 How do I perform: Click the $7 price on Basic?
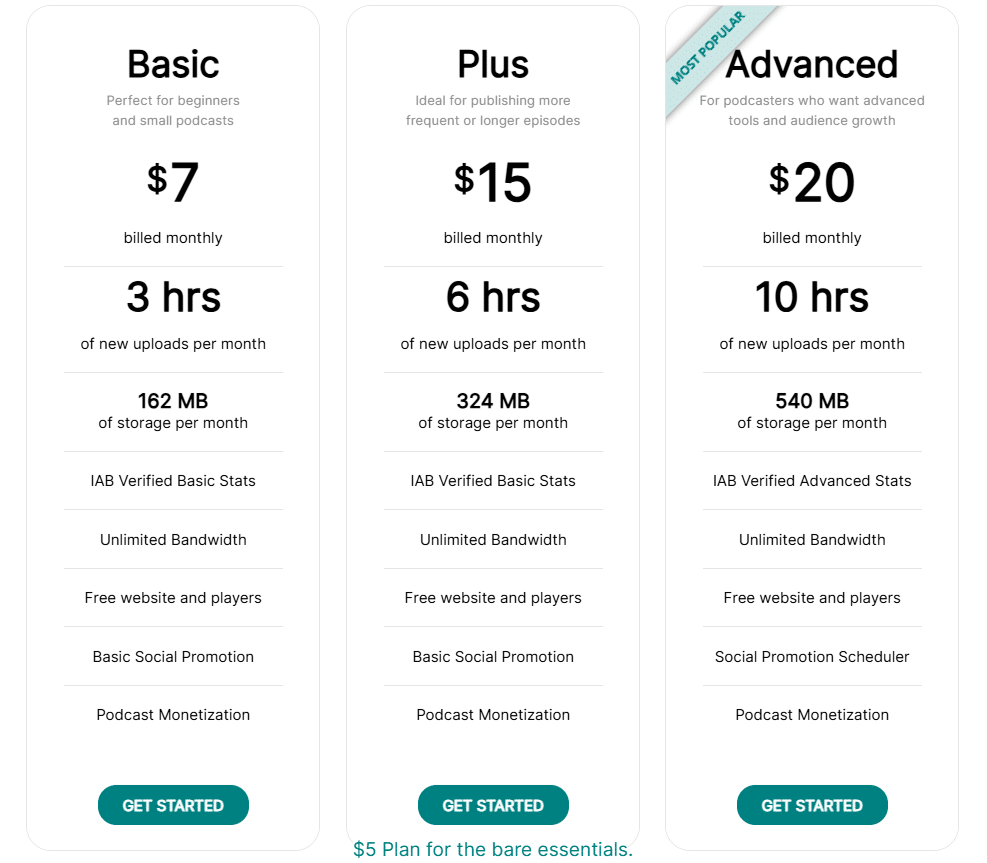click(173, 183)
